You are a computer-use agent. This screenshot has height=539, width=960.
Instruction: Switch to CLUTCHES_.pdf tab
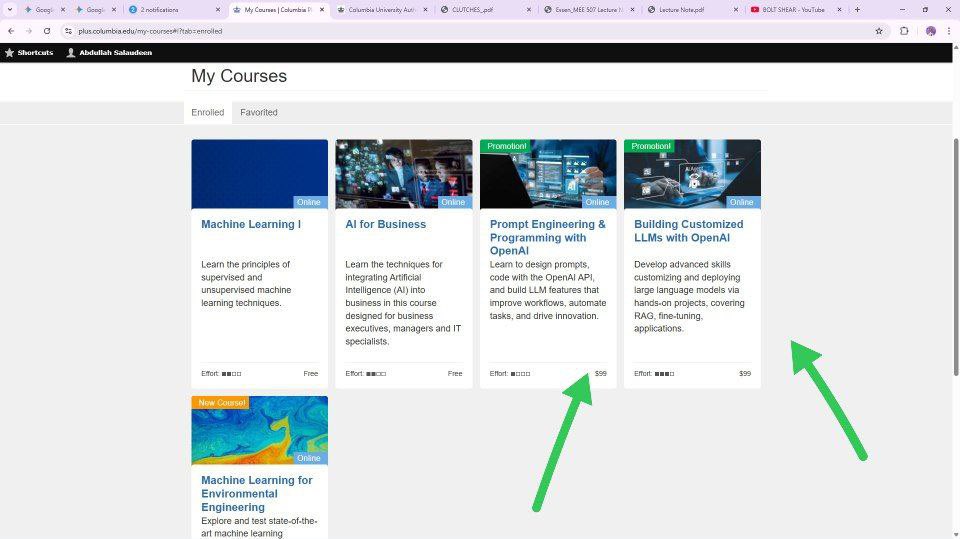point(486,10)
